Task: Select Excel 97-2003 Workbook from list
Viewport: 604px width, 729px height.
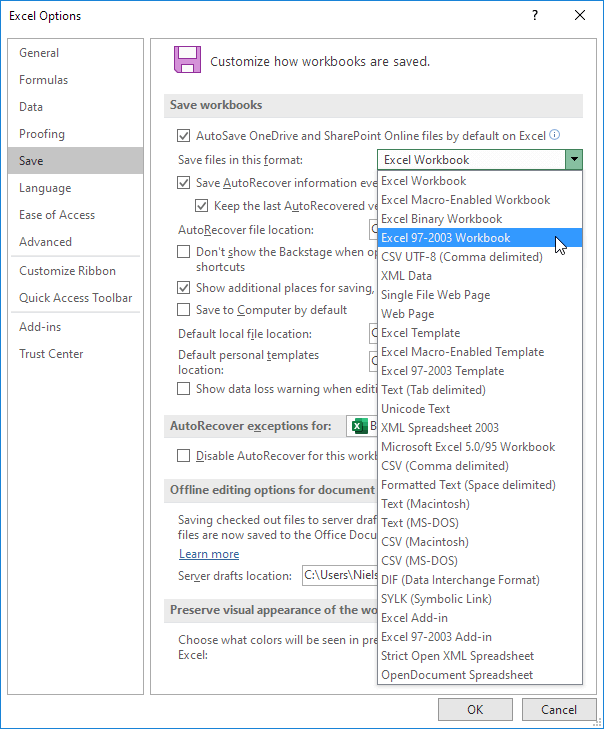Action: pos(446,238)
